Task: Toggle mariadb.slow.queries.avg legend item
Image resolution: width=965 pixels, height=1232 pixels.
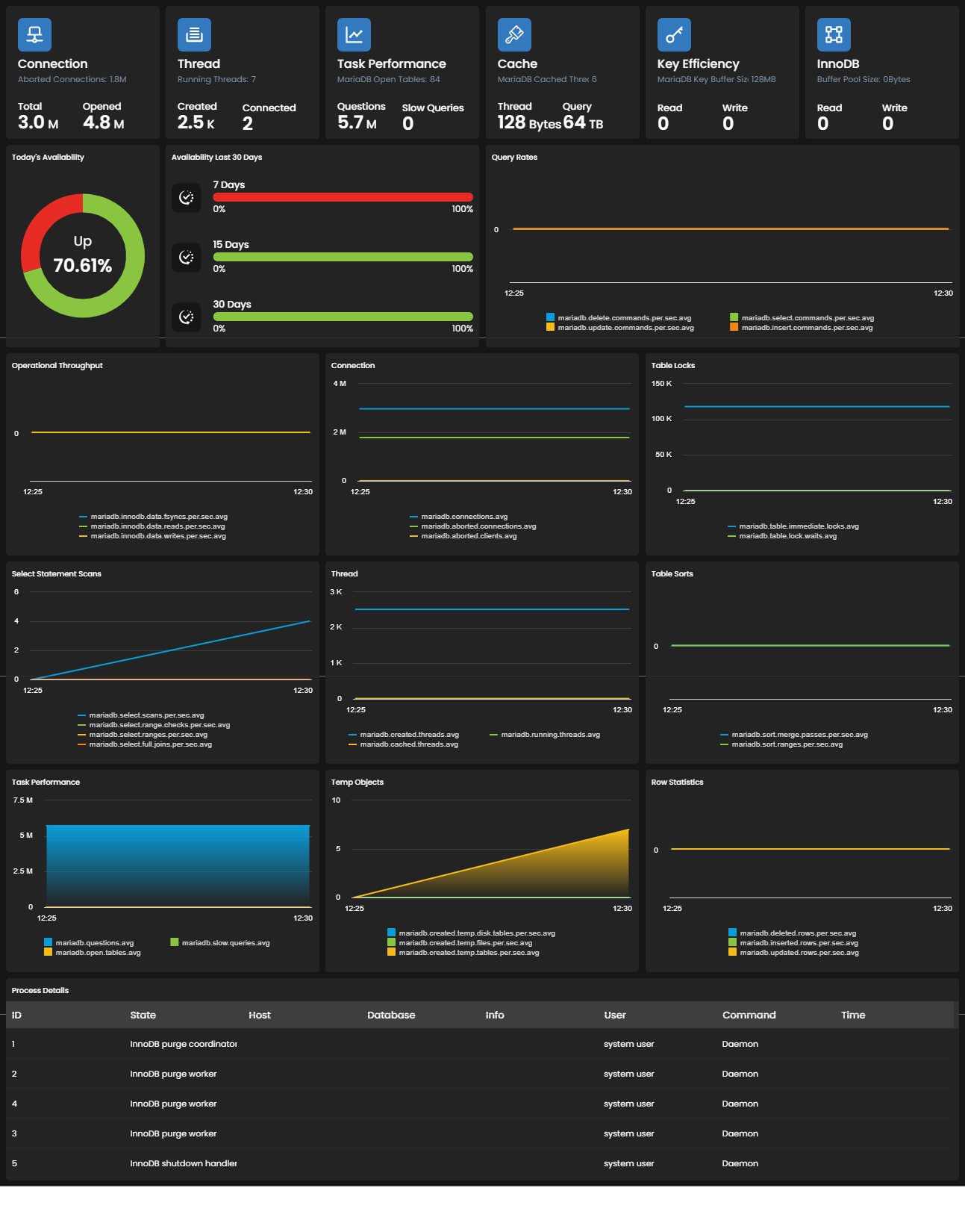Action: click(220, 943)
